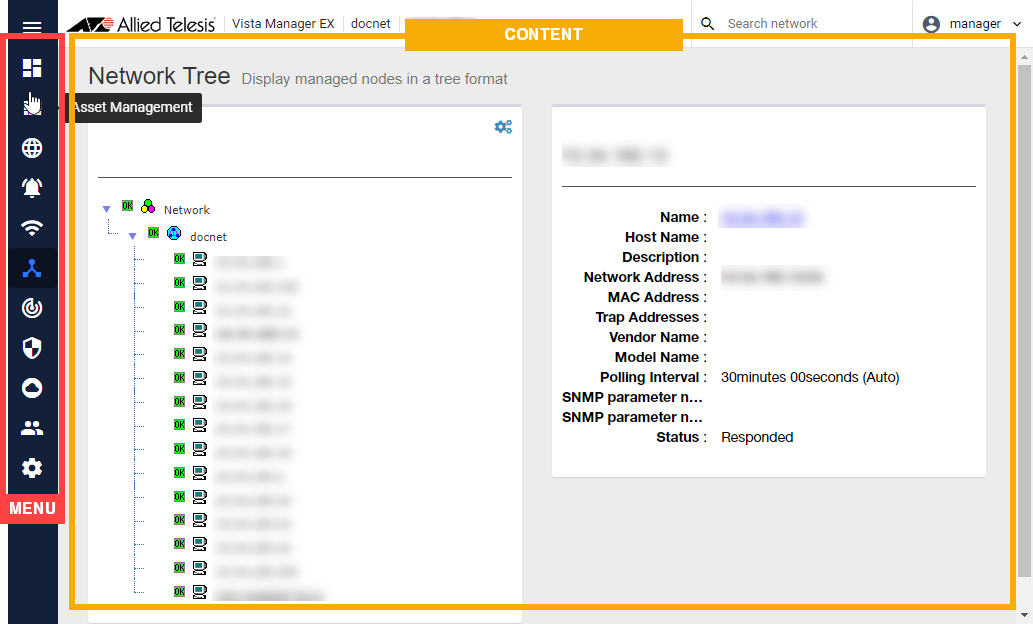Click the tree settings gears icon
The width and height of the screenshot is (1033, 624).
point(503,127)
